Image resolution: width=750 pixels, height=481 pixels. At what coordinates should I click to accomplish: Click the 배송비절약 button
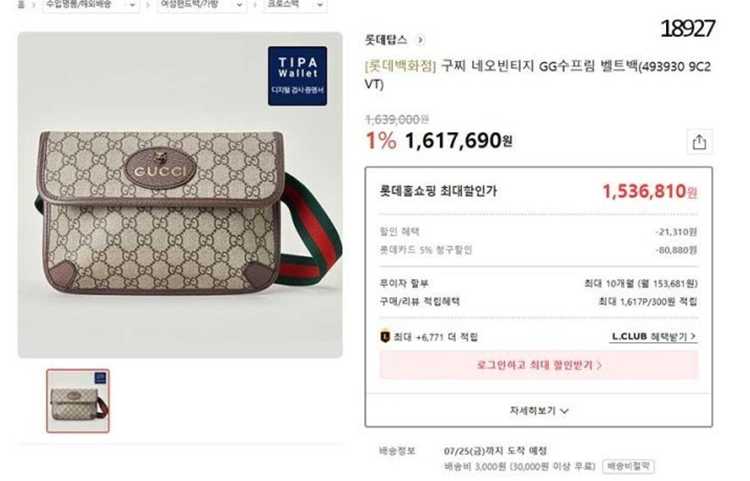coord(629,466)
